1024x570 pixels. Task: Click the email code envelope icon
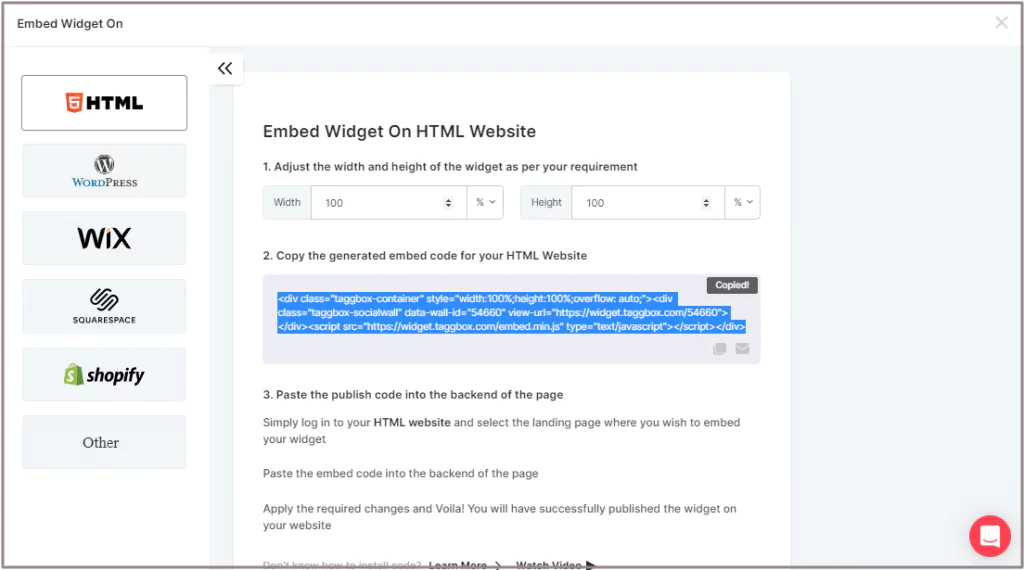(743, 349)
